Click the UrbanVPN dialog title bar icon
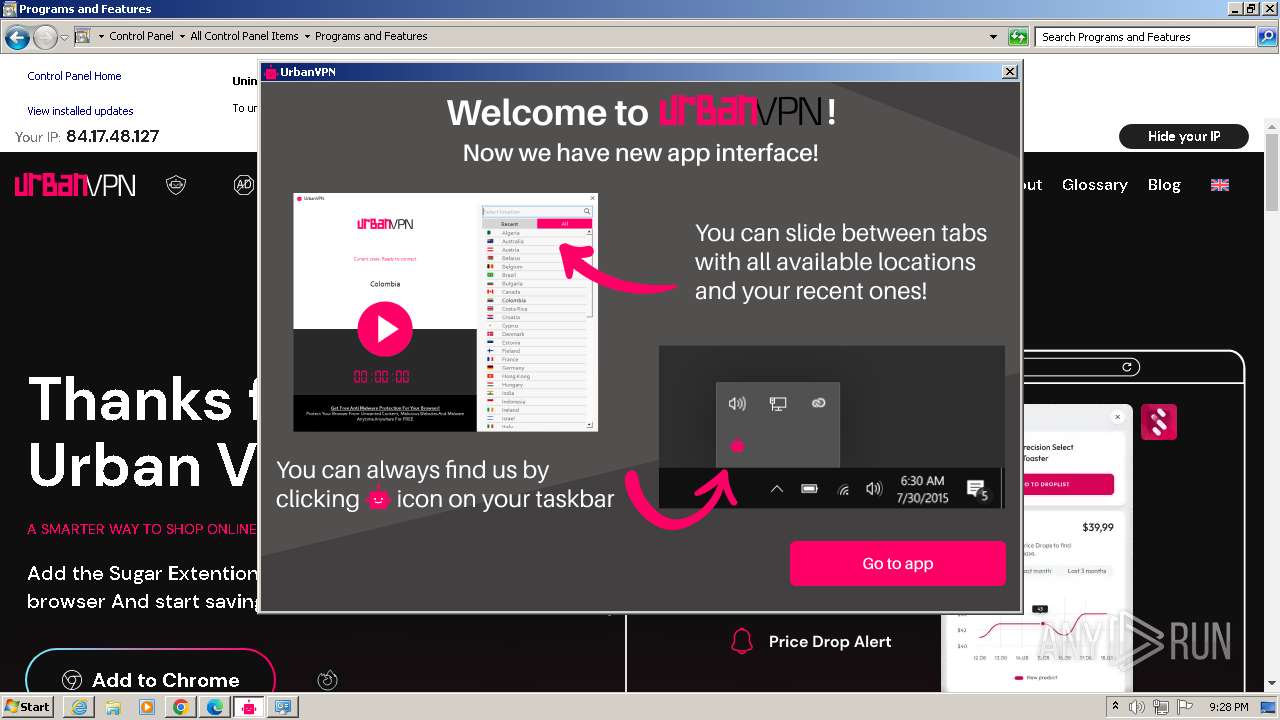 point(271,72)
